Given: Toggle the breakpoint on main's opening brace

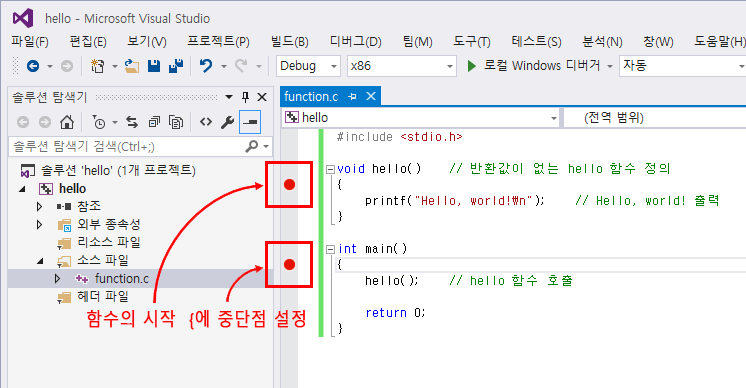Looking at the screenshot, I should pos(289,264).
